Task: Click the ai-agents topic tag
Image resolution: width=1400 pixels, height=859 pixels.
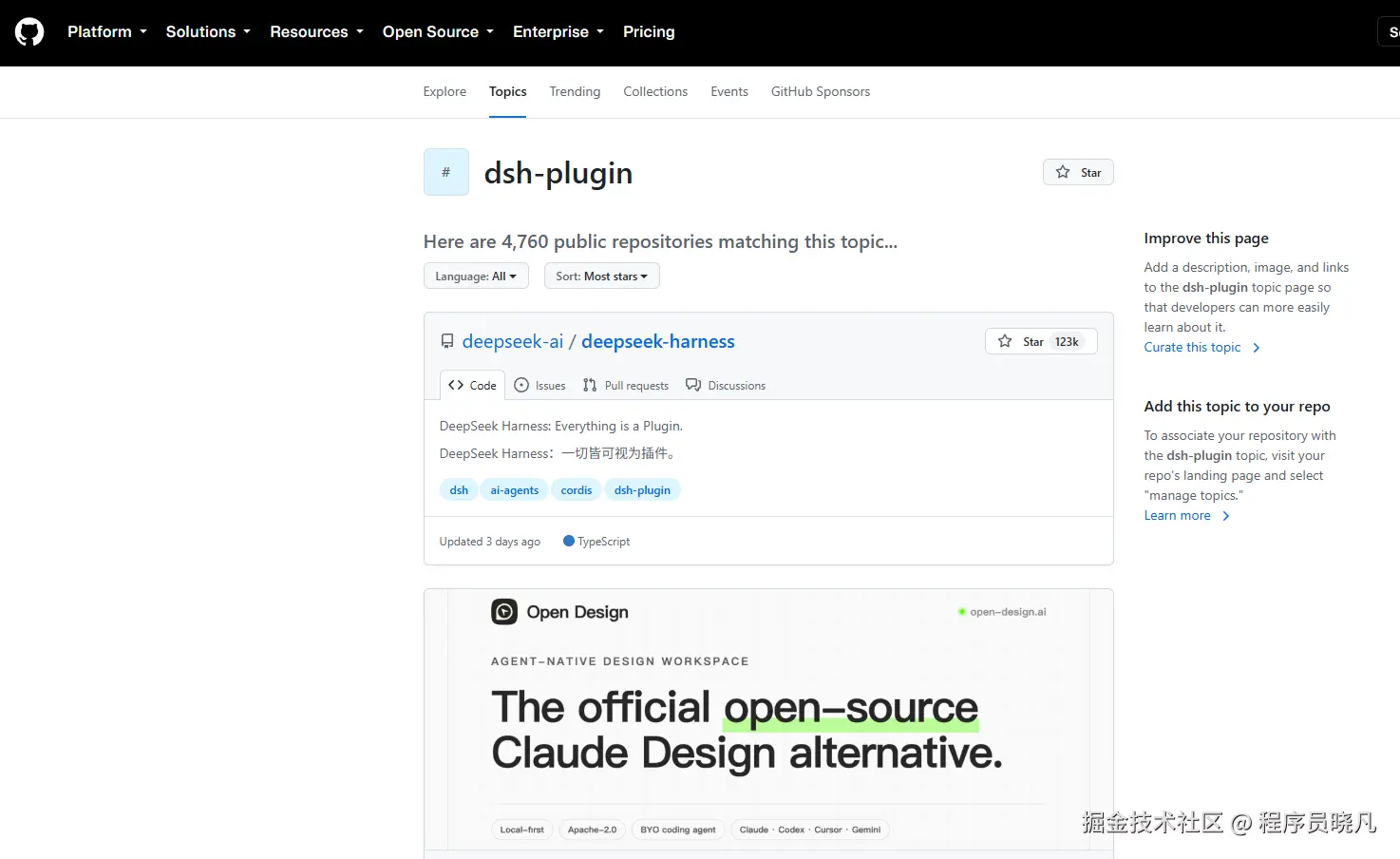Action: pyautogui.click(x=515, y=490)
